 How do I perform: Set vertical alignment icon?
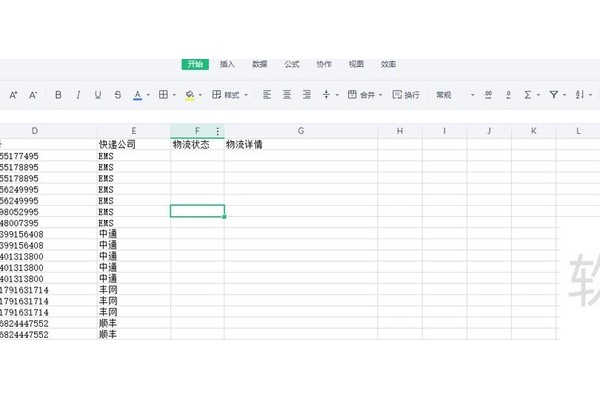pyautogui.click(x=326, y=95)
